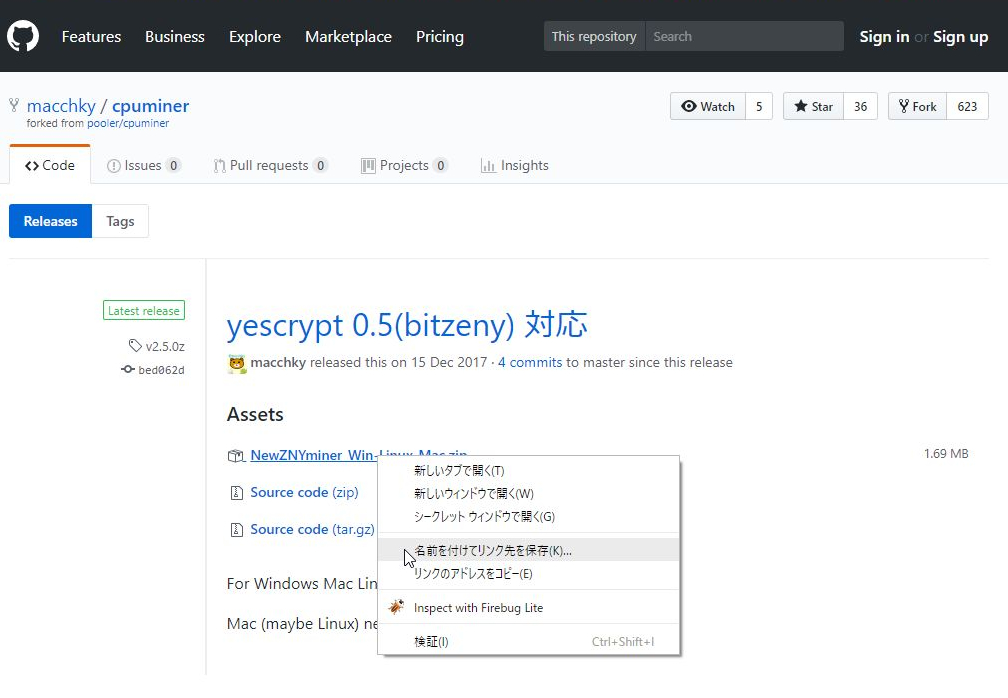The image size is (1008, 698).
Task: Open GitHub Marketplace
Action: click(x=348, y=37)
